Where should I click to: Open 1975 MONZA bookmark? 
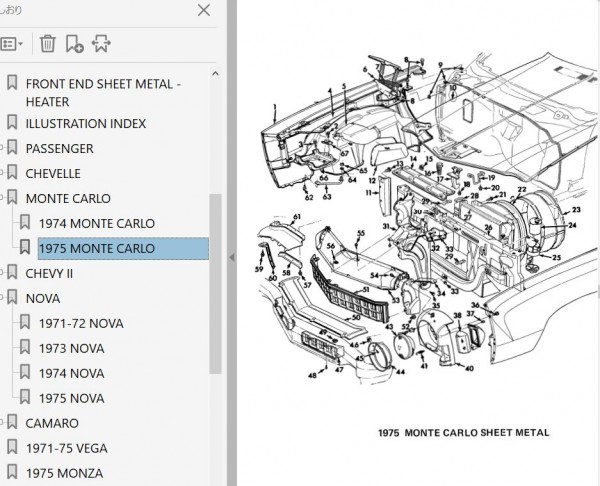(x=64, y=473)
